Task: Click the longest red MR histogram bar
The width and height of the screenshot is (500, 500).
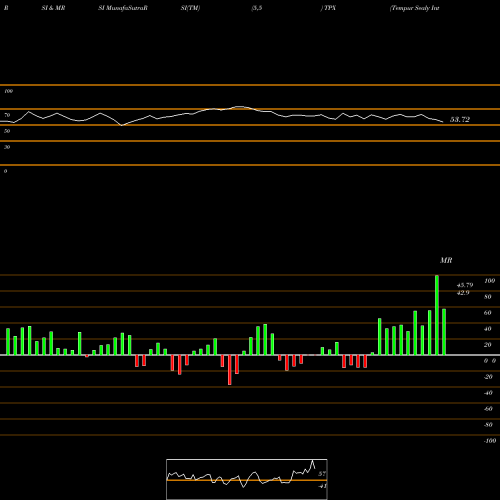Action: click(230, 370)
